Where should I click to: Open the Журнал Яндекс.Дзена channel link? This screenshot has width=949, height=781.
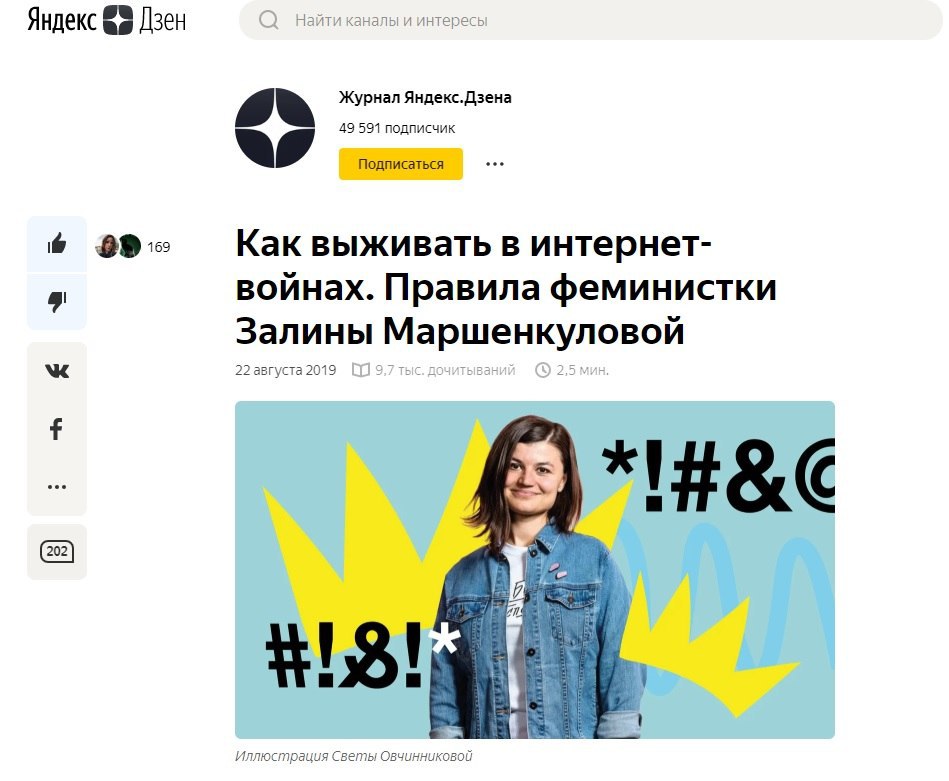pyautogui.click(x=425, y=97)
